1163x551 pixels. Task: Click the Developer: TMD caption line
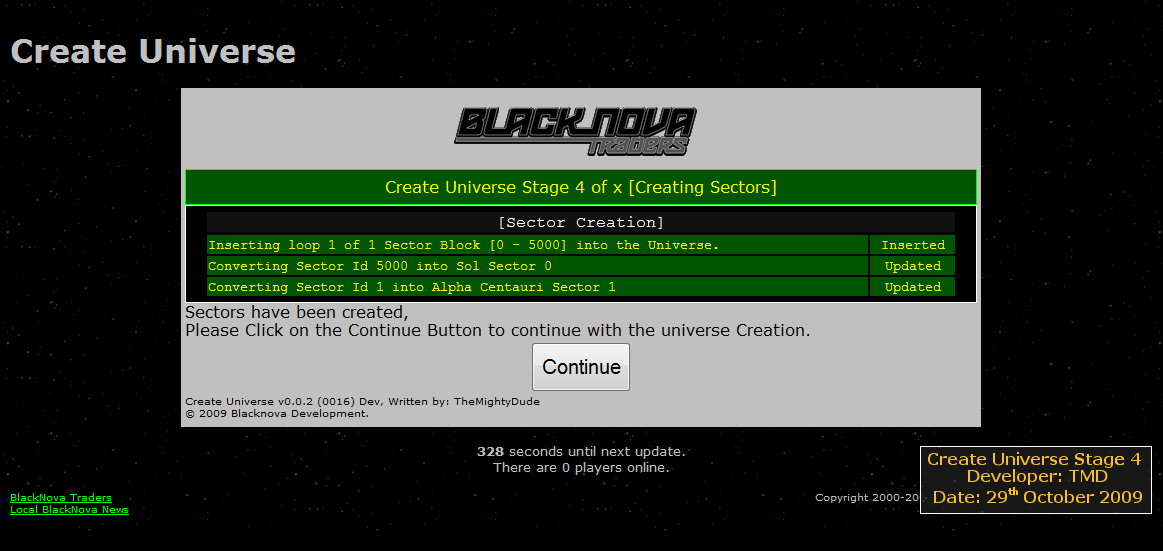pyautogui.click(x=1037, y=477)
